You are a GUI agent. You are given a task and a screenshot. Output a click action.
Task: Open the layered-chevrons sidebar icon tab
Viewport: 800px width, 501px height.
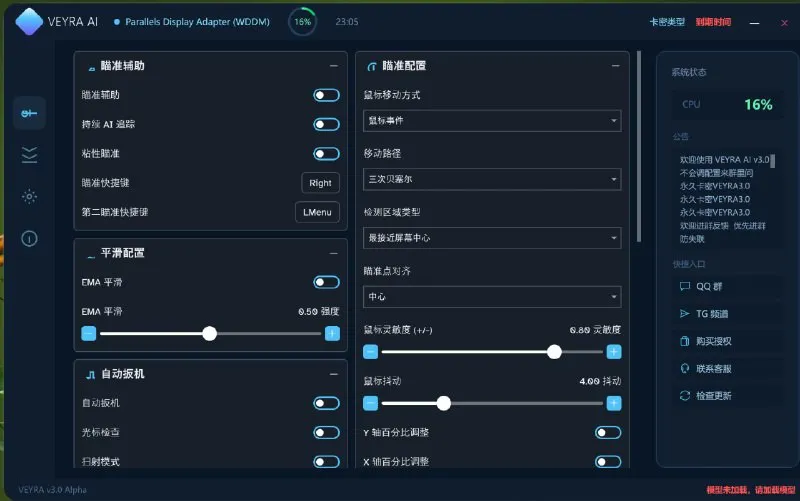[29, 155]
